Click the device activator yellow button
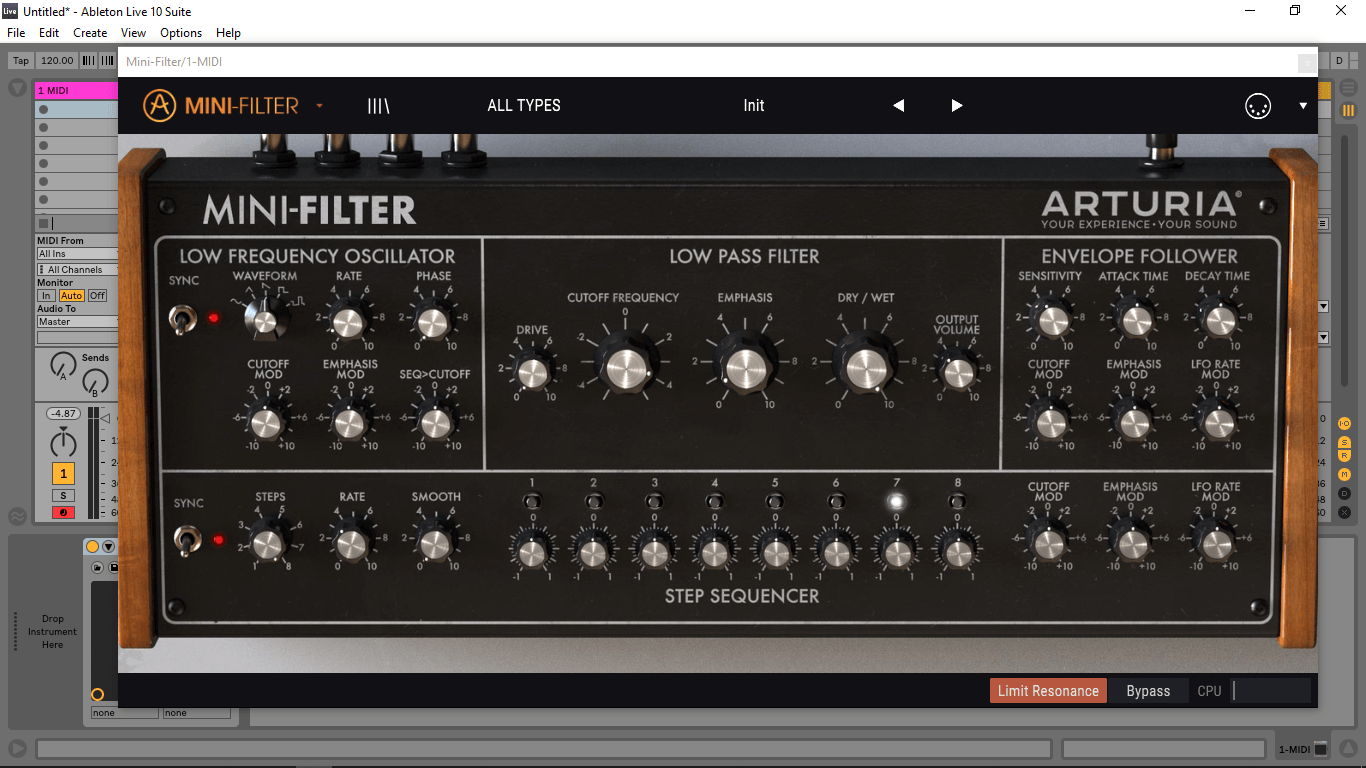The height and width of the screenshot is (768, 1366). [x=93, y=547]
